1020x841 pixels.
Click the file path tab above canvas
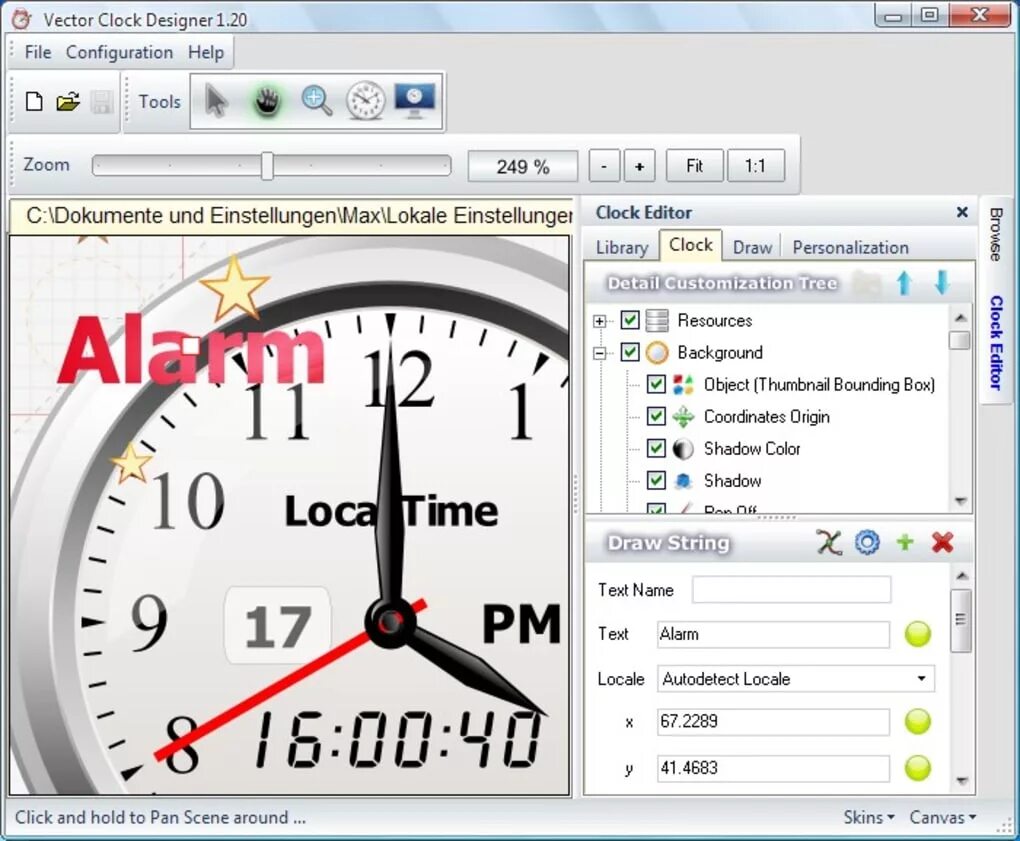[x=292, y=215]
